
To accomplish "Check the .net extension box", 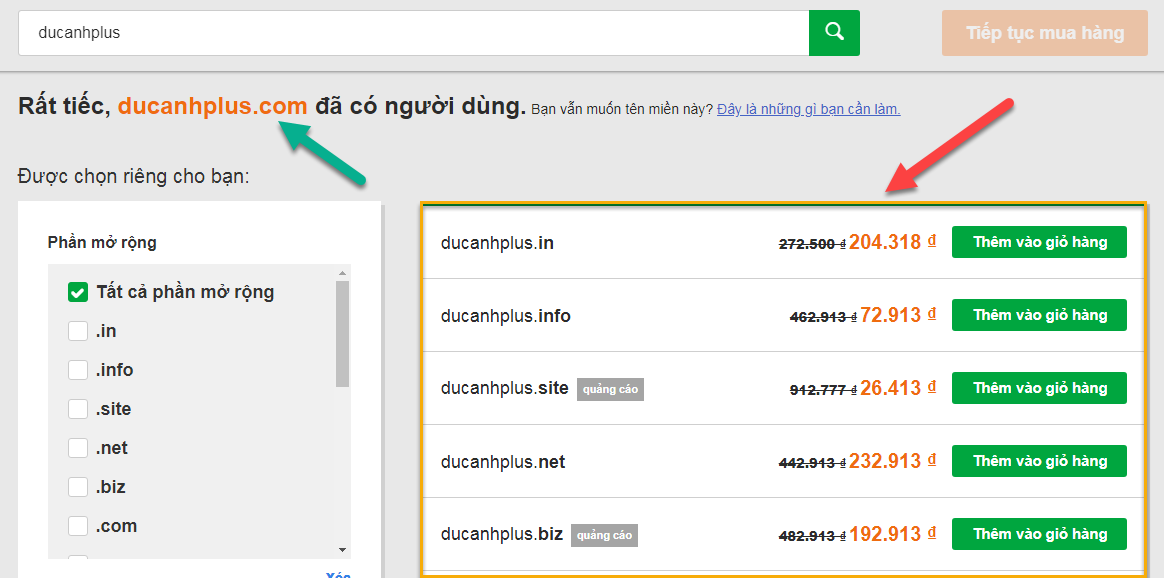I will pos(78,448).
